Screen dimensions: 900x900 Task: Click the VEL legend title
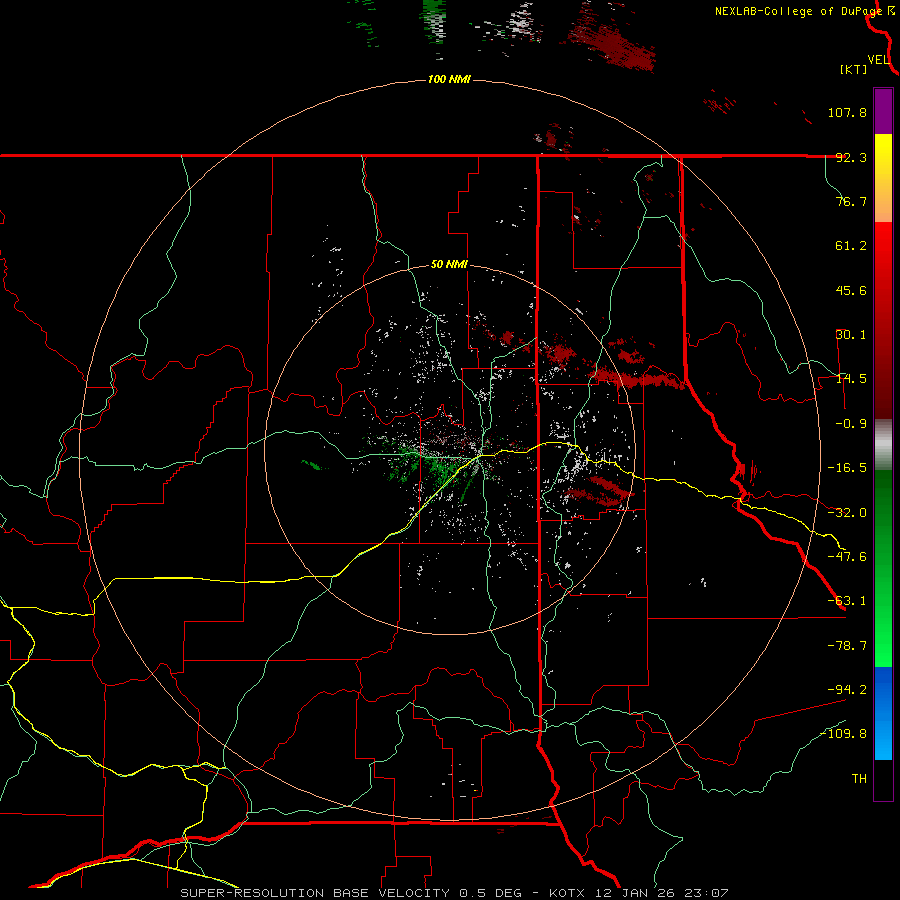coord(878,59)
